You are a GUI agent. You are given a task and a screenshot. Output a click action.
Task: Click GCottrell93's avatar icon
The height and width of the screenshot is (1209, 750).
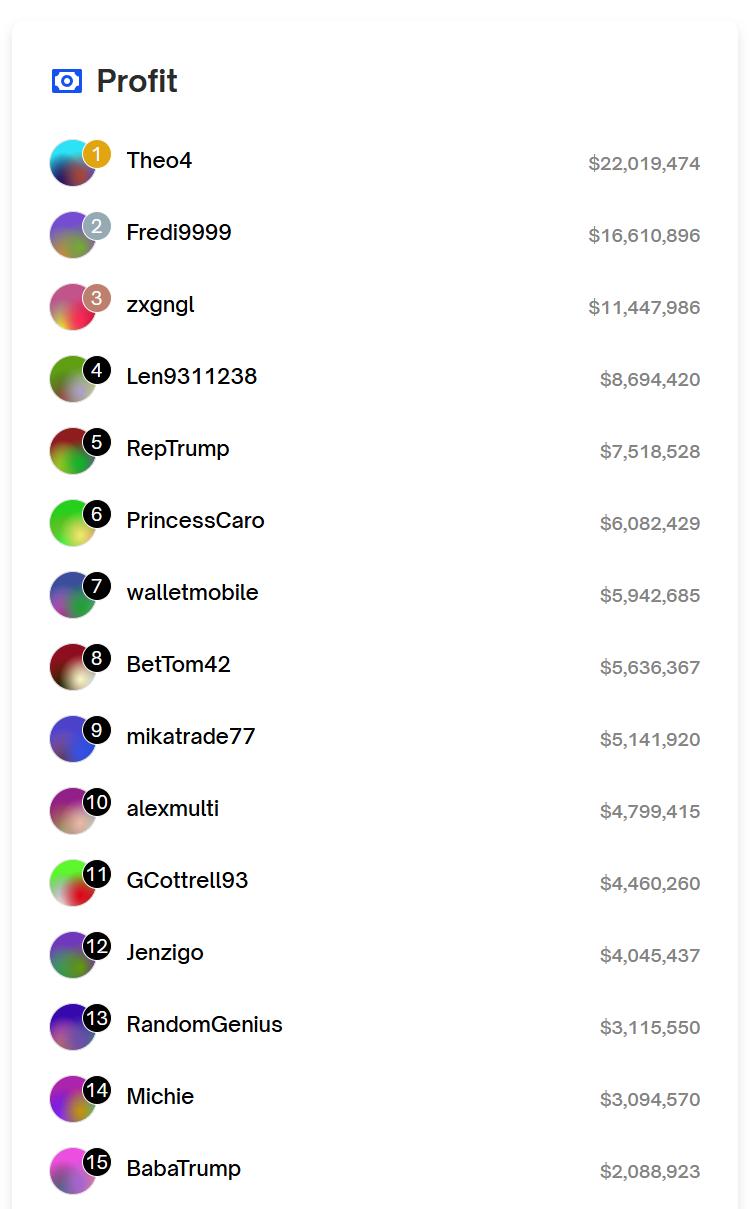click(70, 885)
